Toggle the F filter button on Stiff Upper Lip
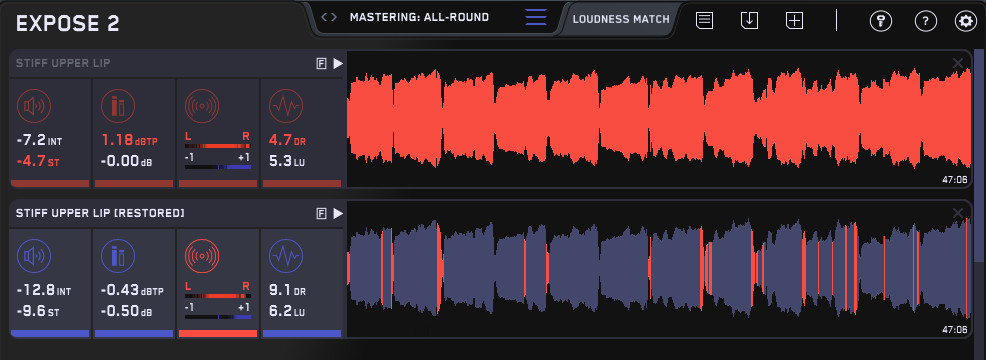This screenshot has height=360, width=986. tap(321, 64)
